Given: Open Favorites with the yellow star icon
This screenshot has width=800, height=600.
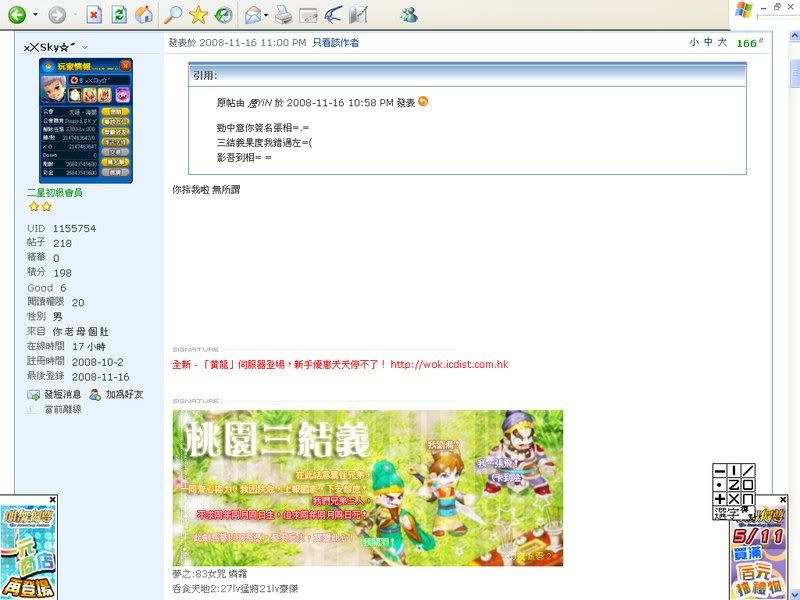Looking at the screenshot, I should [x=198, y=15].
